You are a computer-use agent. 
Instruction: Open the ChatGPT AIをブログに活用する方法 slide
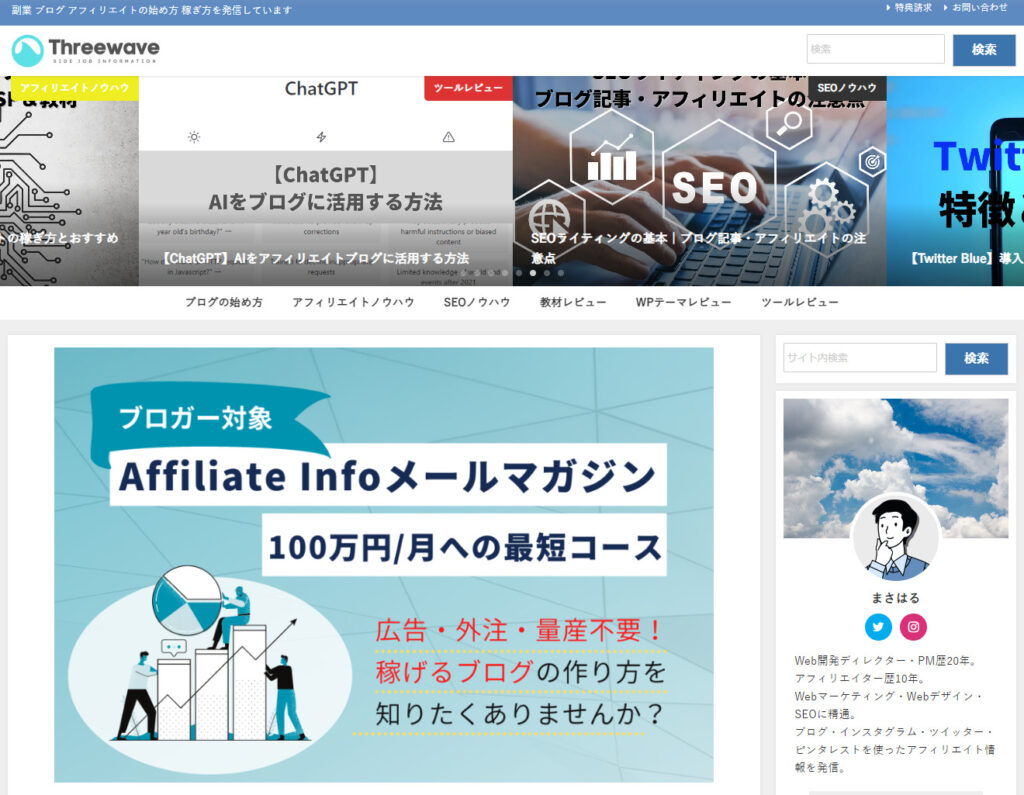click(x=325, y=190)
